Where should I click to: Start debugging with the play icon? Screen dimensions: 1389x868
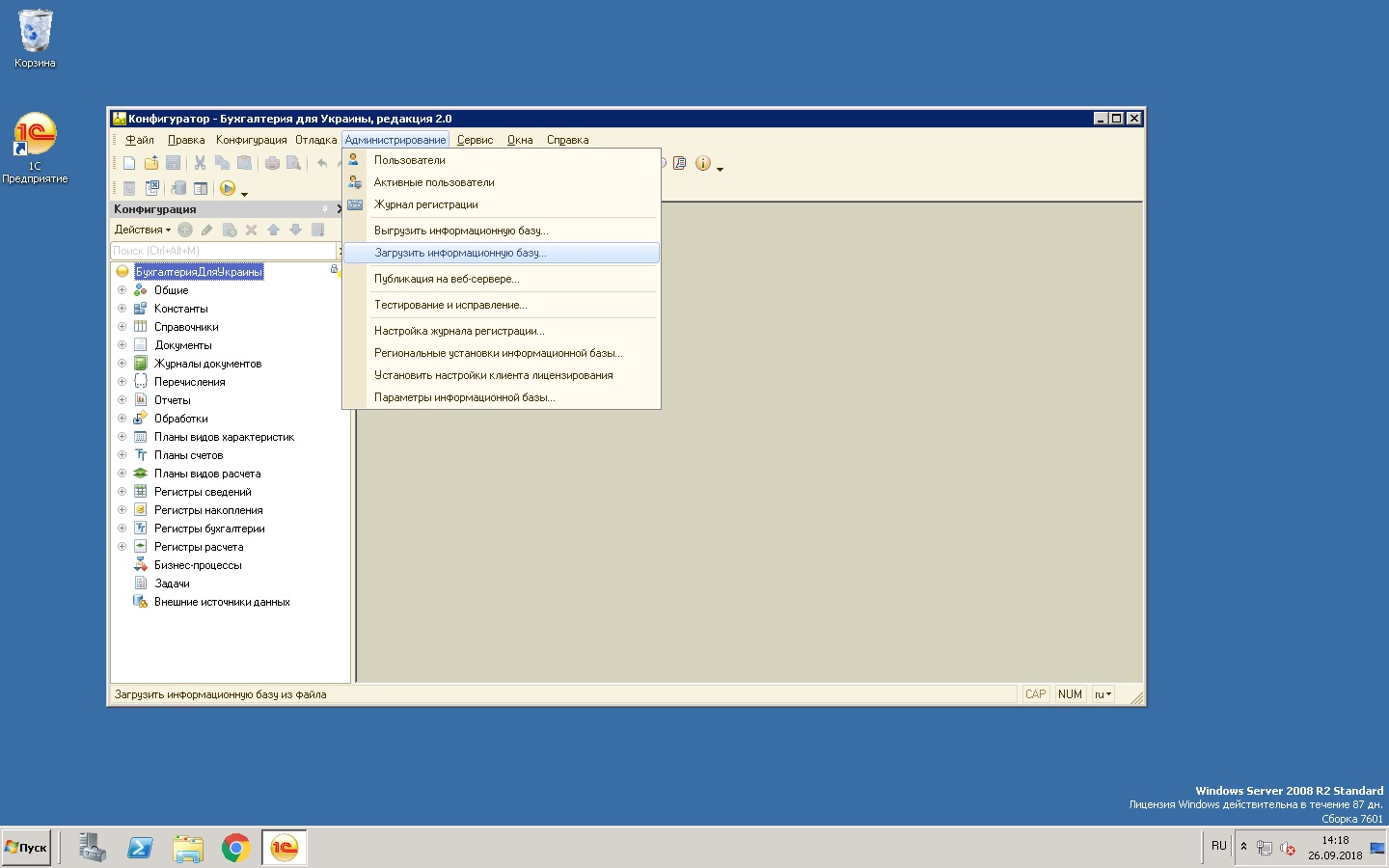pyautogui.click(x=228, y=188)
